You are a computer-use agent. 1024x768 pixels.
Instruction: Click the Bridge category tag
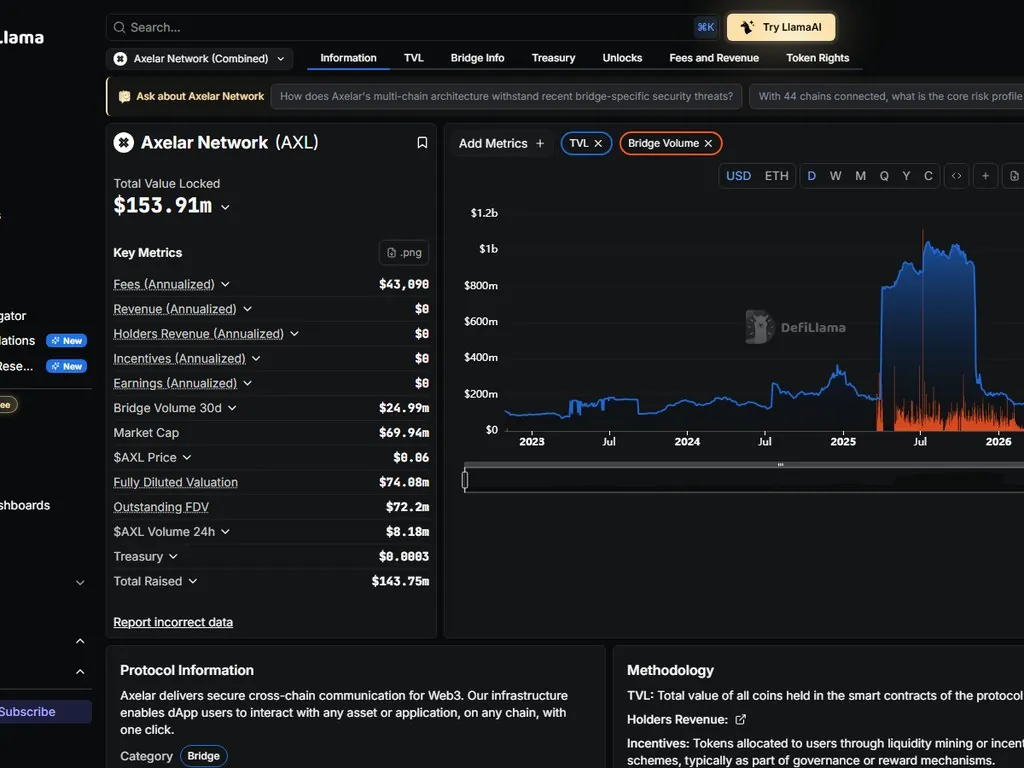tap(204, 756)
